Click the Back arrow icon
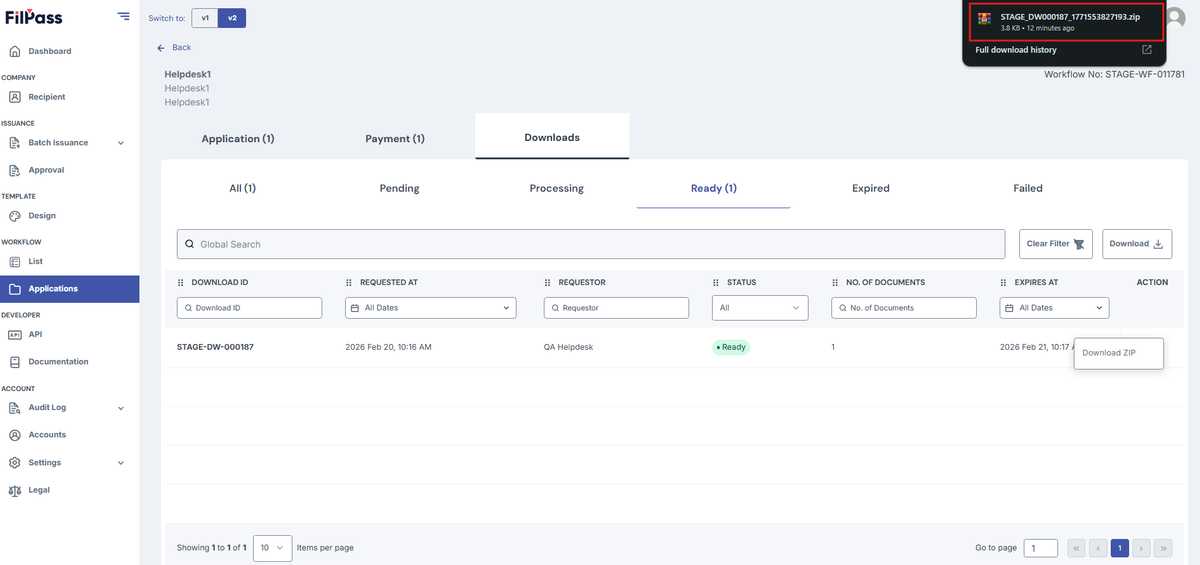The height and width of the screenshot is (565, 1200). click(161, 48)
